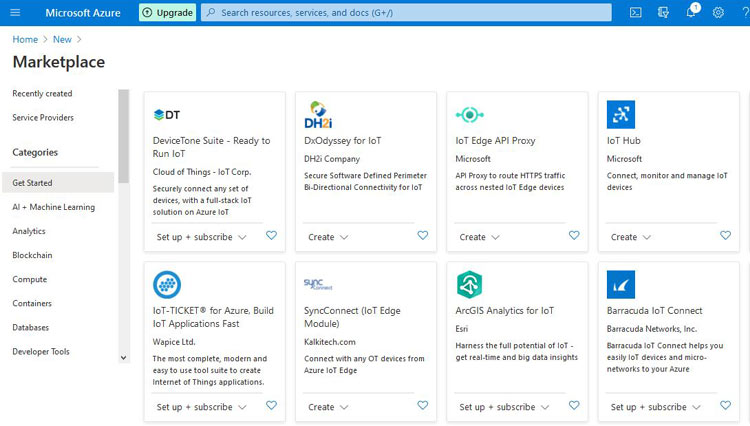Click the DeviceTone DT logo
This screenshot has width=750, height=426.
[167, 115]
